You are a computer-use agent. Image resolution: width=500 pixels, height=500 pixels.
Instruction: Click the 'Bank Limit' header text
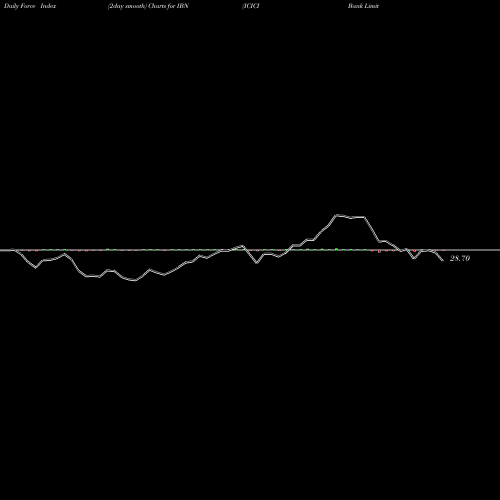tap(363, 6)
